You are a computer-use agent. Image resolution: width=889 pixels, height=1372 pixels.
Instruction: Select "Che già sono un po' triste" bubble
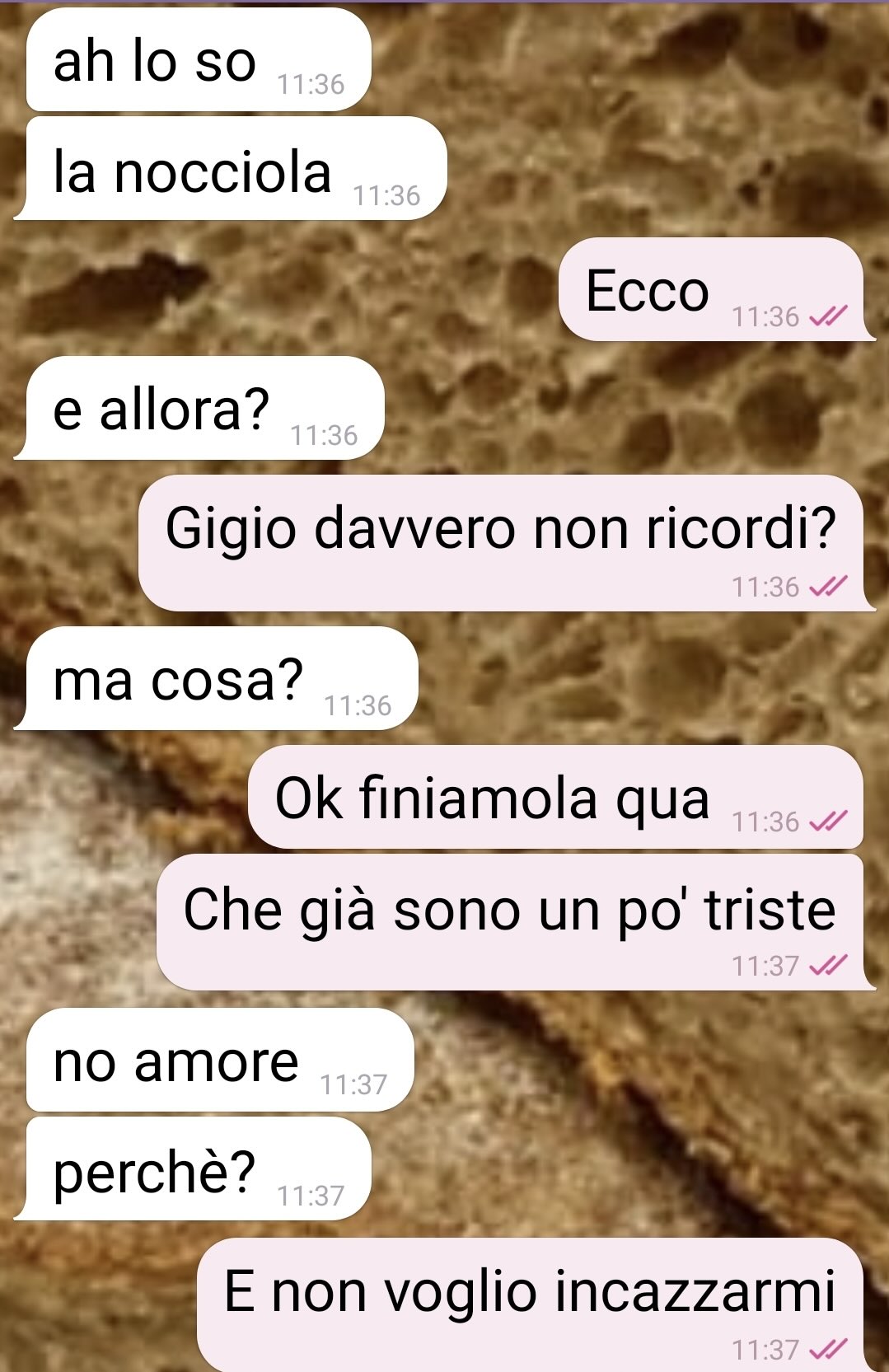(x=516, y=922)
